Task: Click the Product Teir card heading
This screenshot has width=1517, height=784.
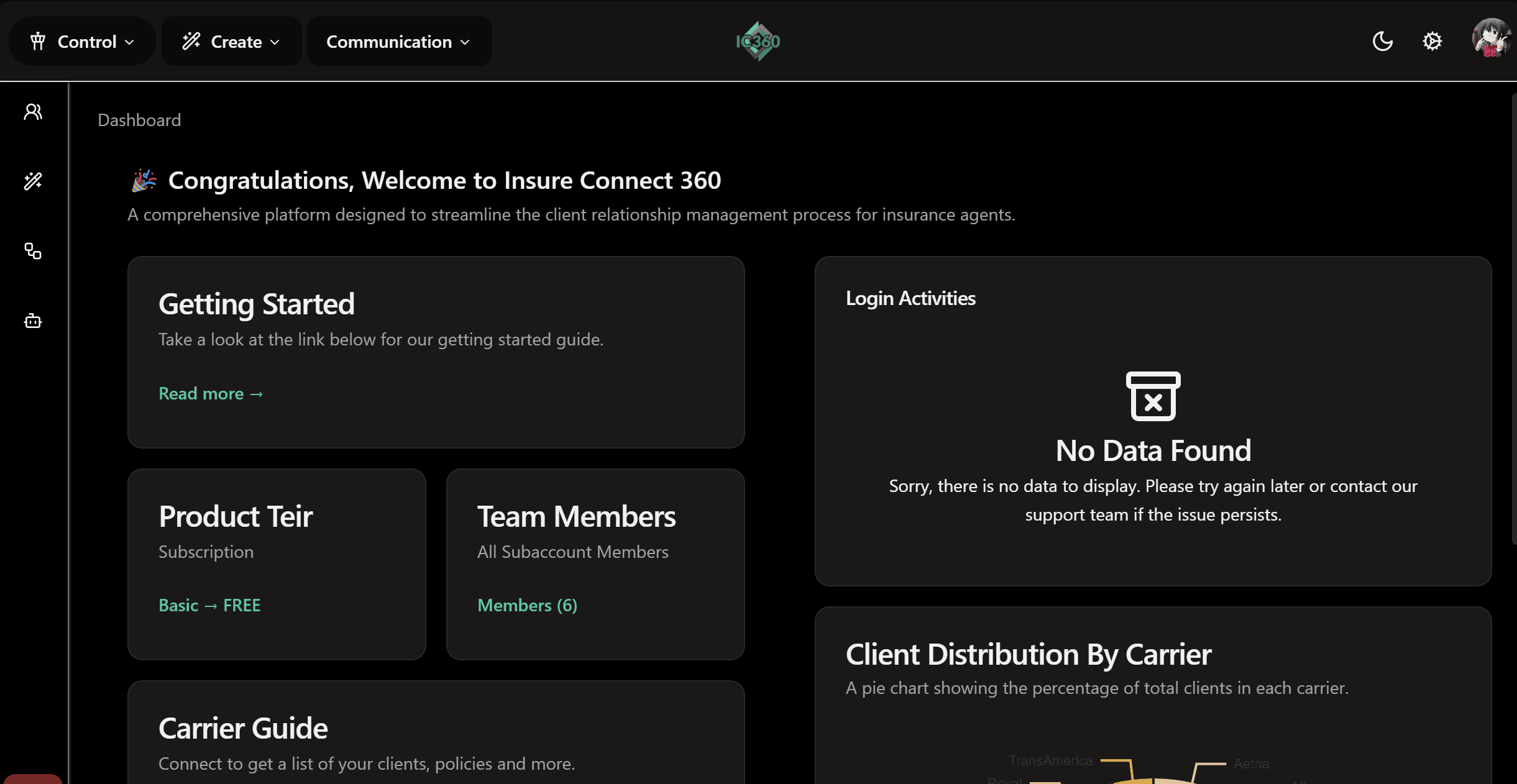Action: [x=236, y=516]
